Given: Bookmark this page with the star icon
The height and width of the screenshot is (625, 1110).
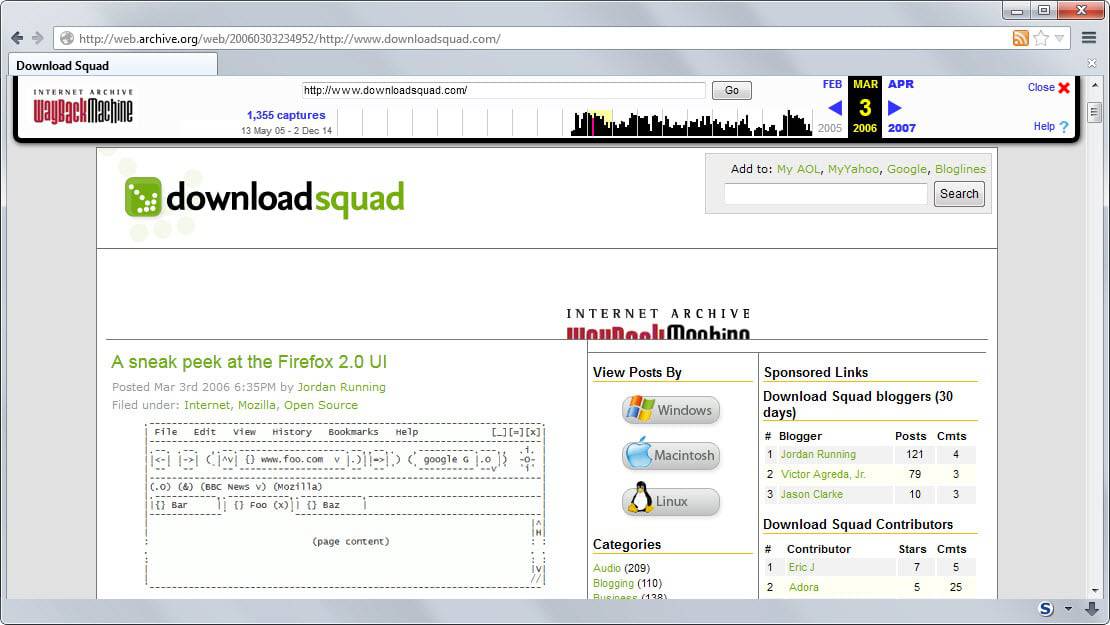Looking at the screenshot, I should (x=1041, y=38).
